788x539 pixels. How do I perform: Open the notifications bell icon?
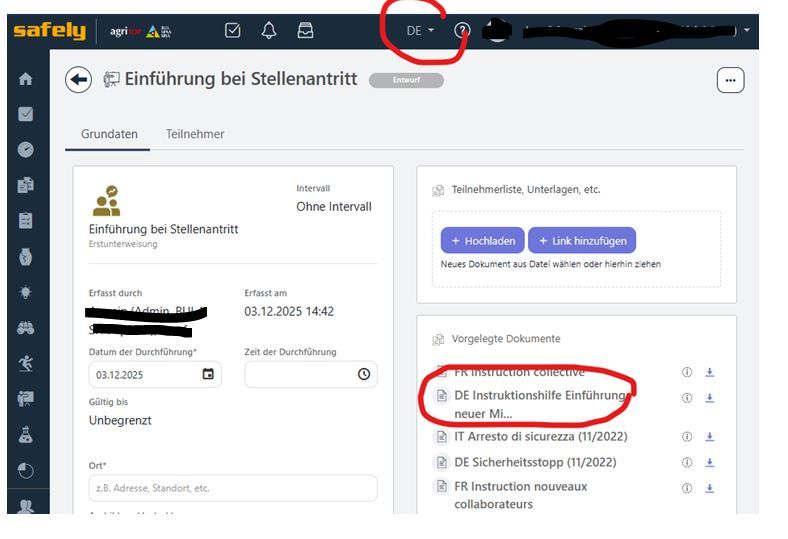pyautogui.click(x=269, y=31)
